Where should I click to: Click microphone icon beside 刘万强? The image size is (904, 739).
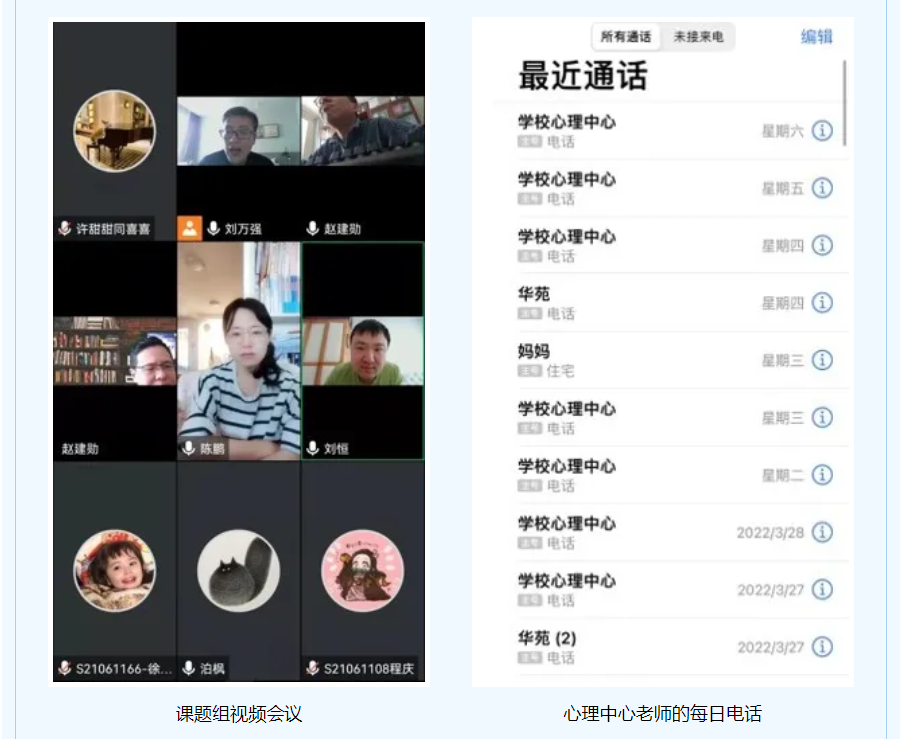click(x=213, y=228)
